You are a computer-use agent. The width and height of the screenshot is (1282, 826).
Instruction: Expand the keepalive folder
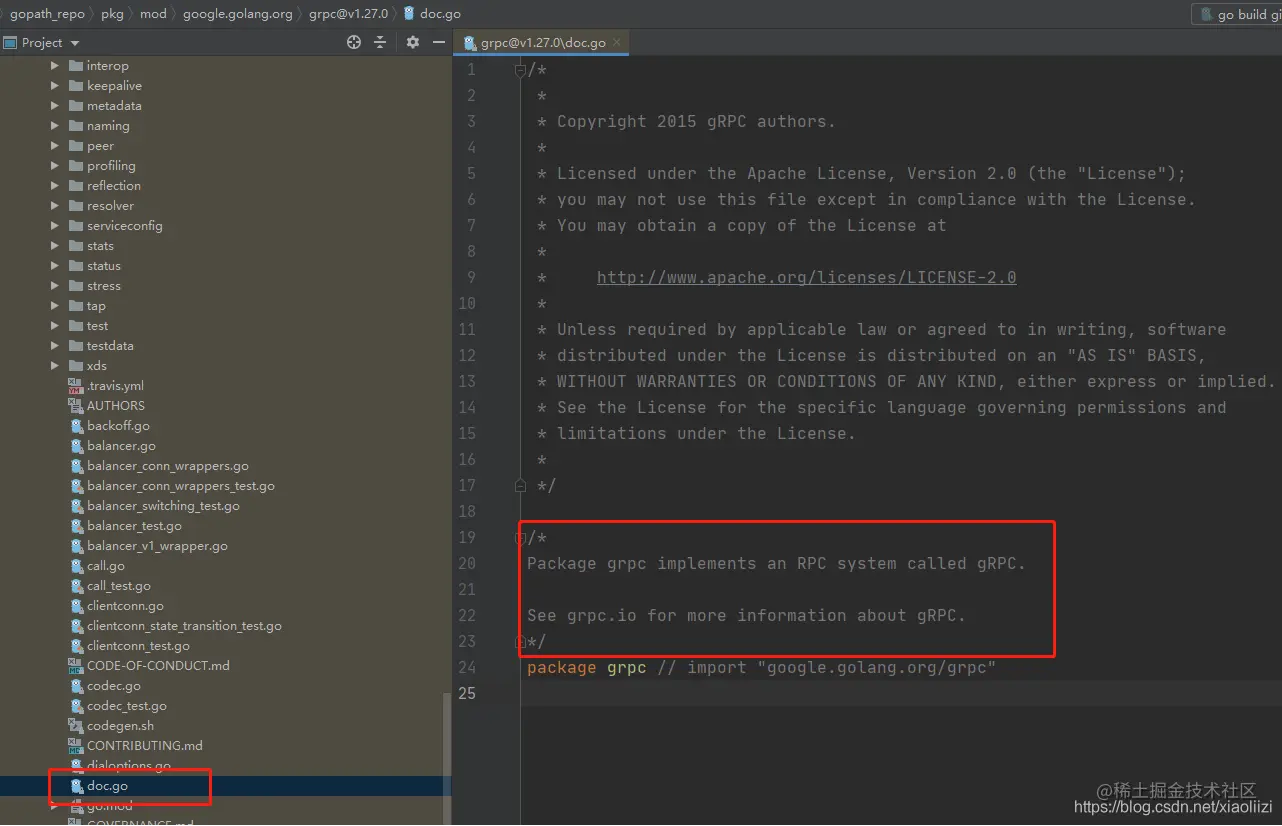(55, 86)
